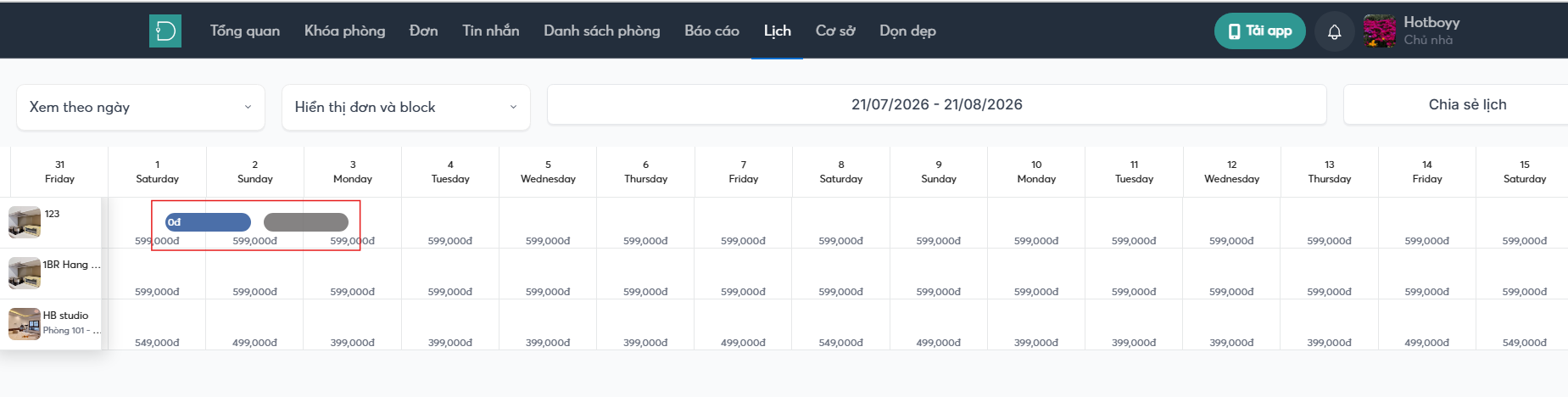
Task: Click 1BR Hang price on 1 Saturday
Action: click(x=157, y=292)
